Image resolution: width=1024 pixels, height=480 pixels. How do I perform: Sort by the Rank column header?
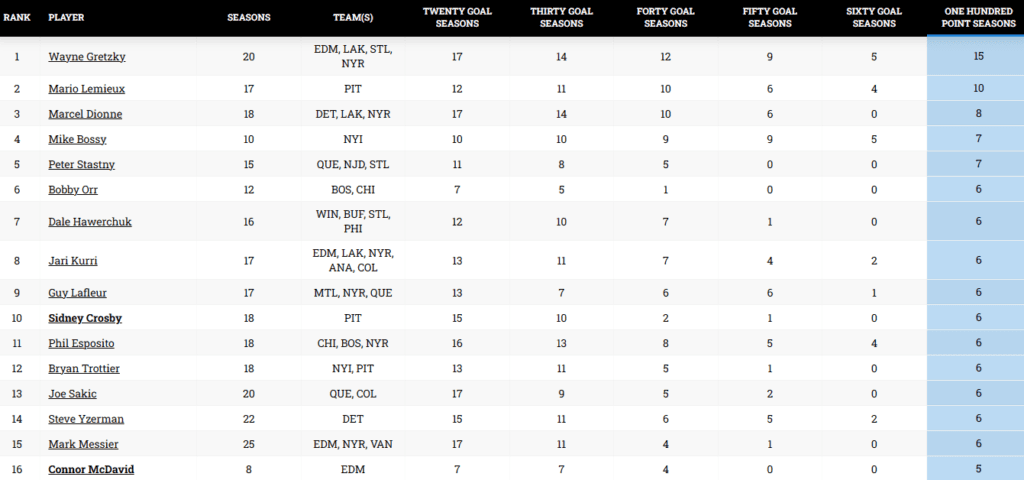17,18
